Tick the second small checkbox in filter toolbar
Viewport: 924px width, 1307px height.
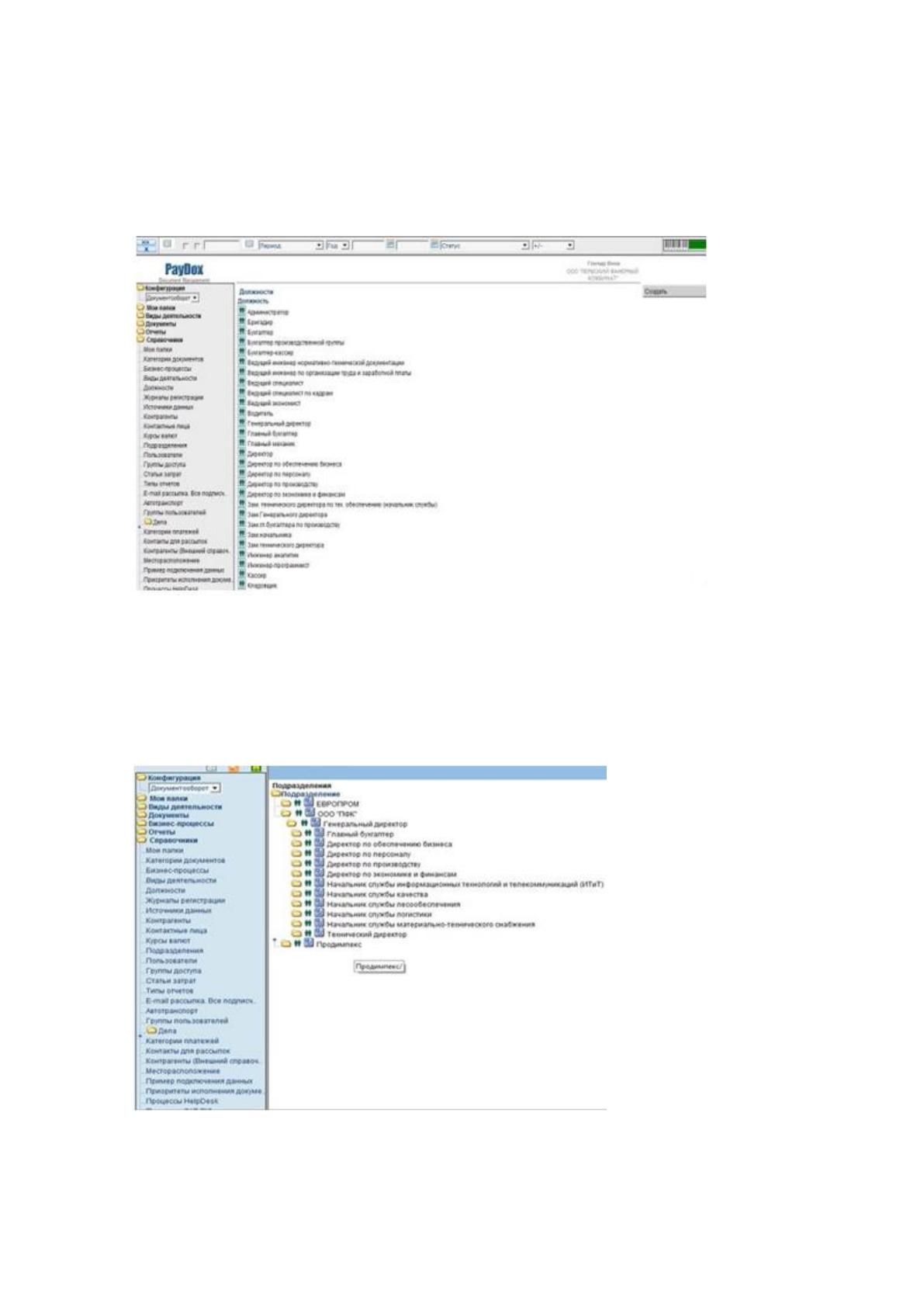click(197, 245)
